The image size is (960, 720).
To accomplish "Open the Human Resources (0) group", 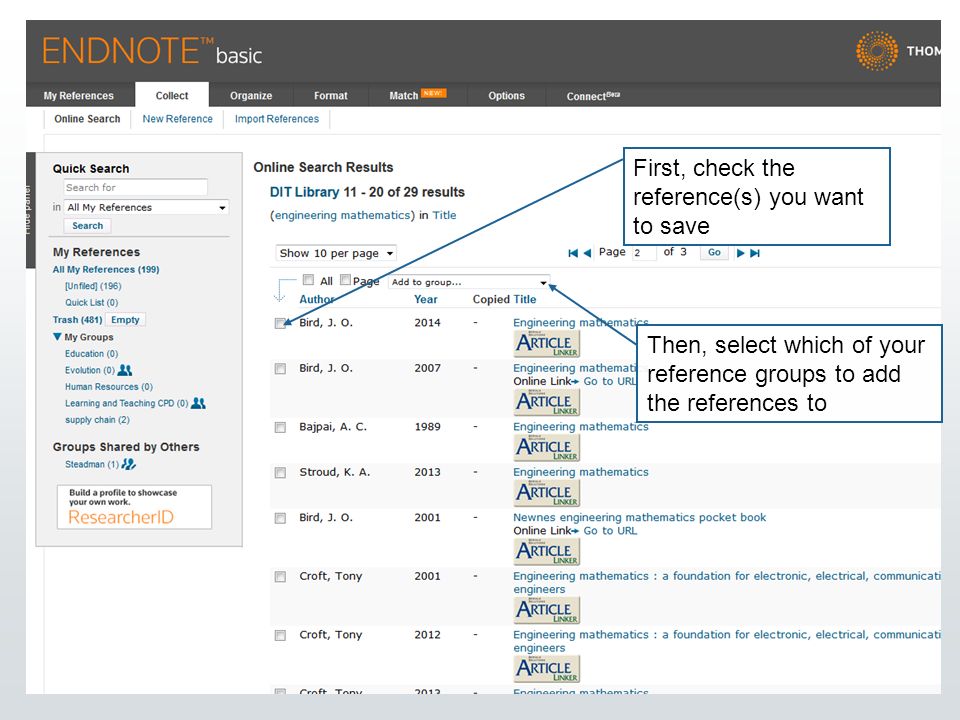I will click(109, 387).
